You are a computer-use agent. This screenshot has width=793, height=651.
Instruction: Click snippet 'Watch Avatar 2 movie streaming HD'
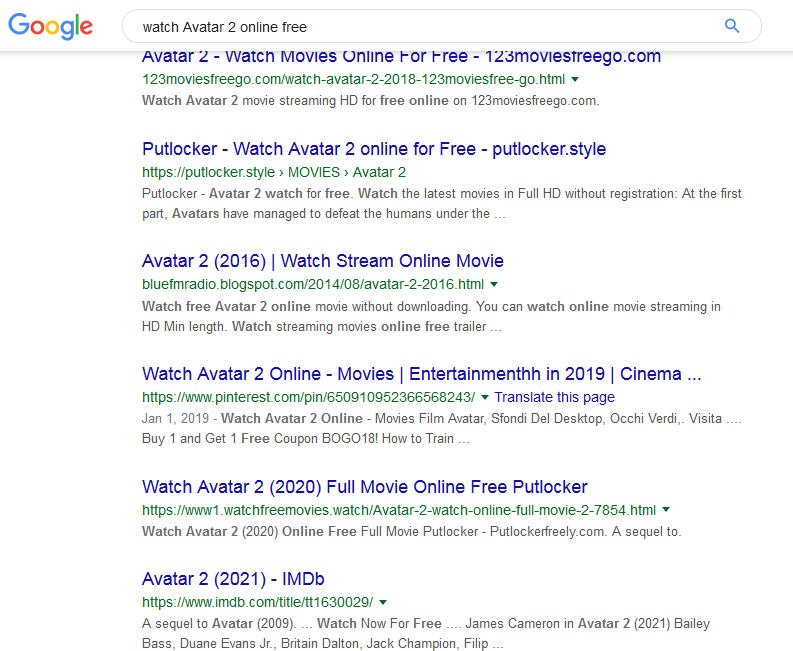tap(370, 101)
